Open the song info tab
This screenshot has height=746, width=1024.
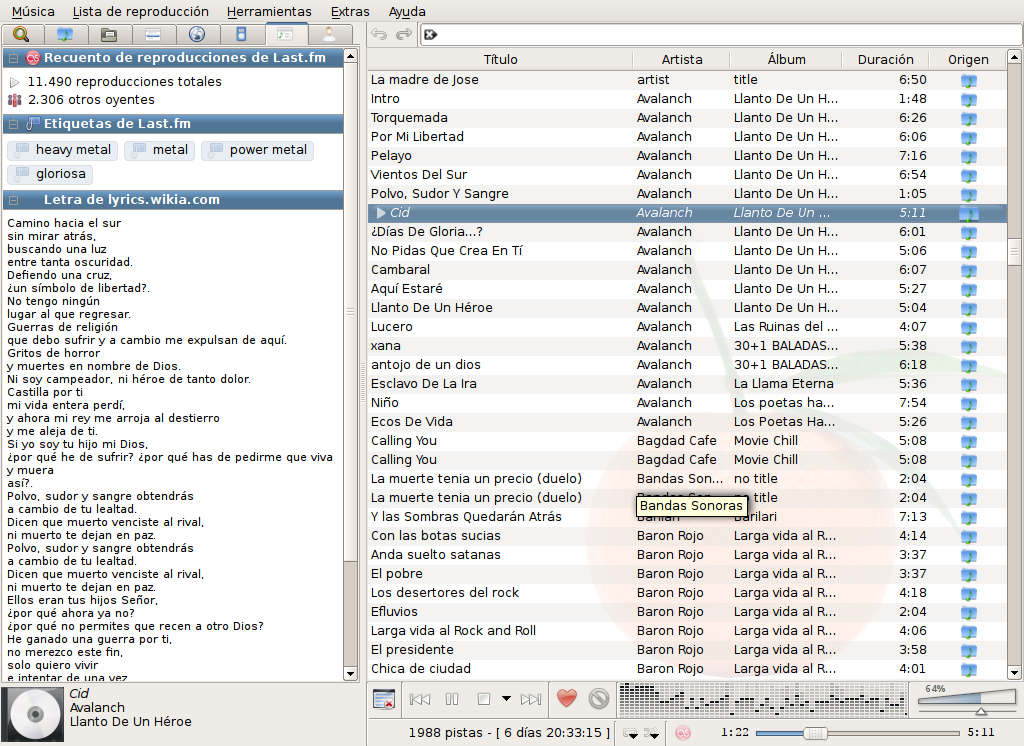tap(285, 34)
